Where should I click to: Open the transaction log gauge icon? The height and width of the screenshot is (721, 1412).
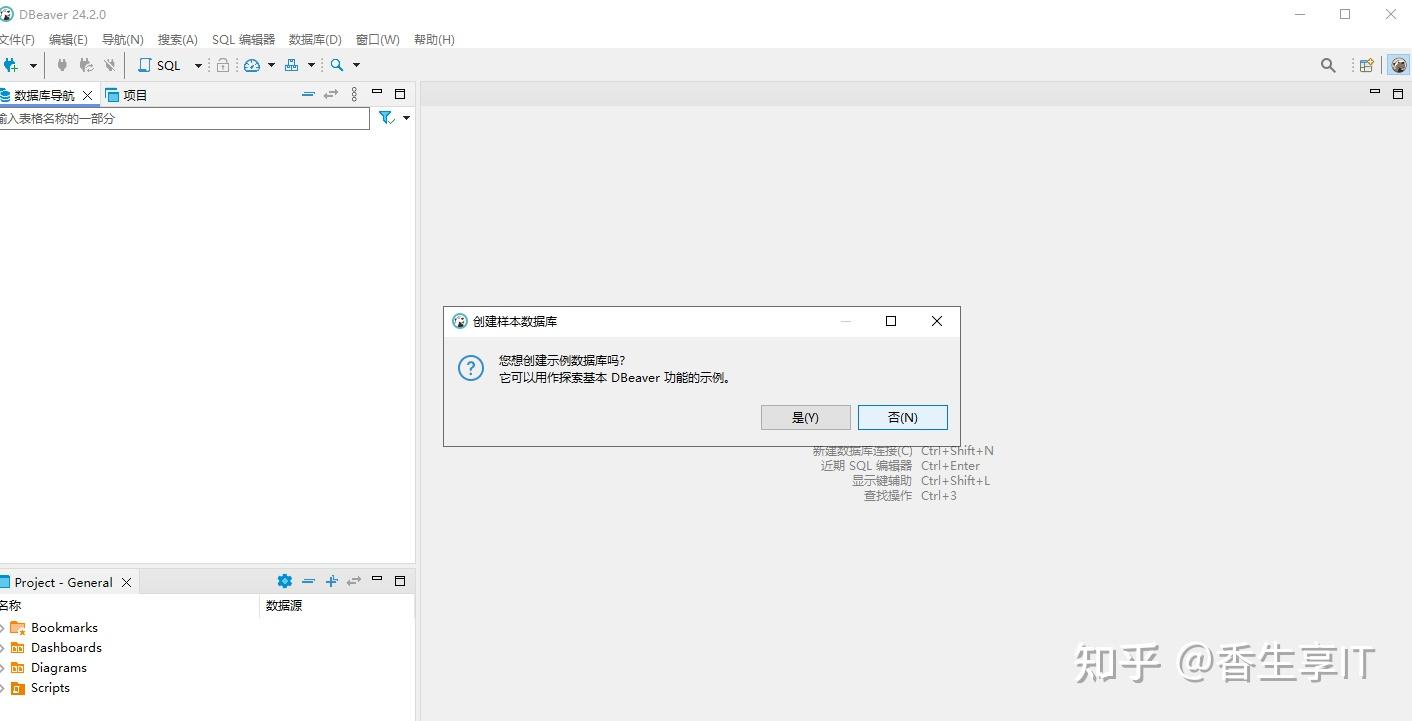tap(253, 65)
